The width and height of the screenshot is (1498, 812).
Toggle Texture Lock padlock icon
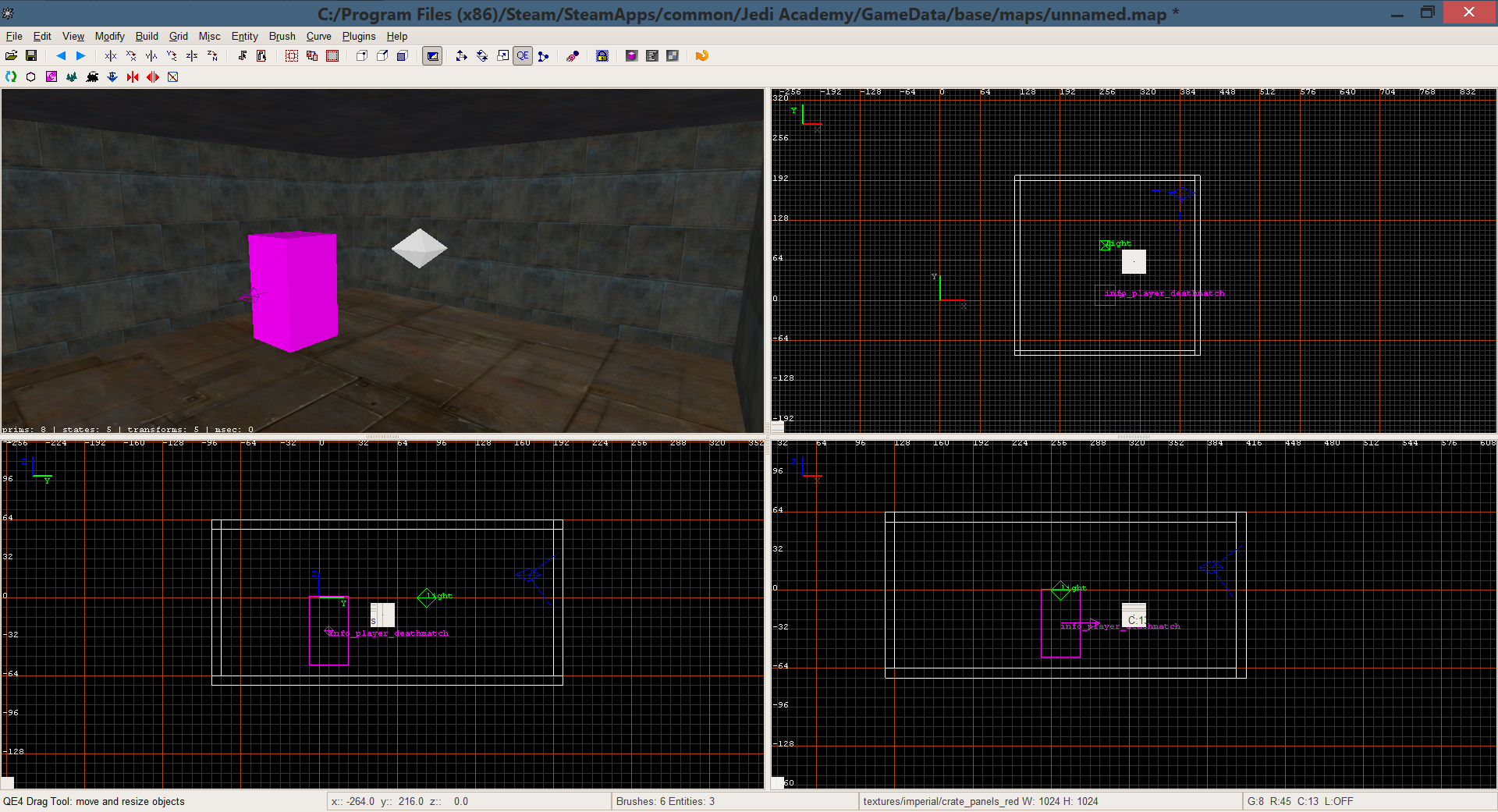(602, 55)
